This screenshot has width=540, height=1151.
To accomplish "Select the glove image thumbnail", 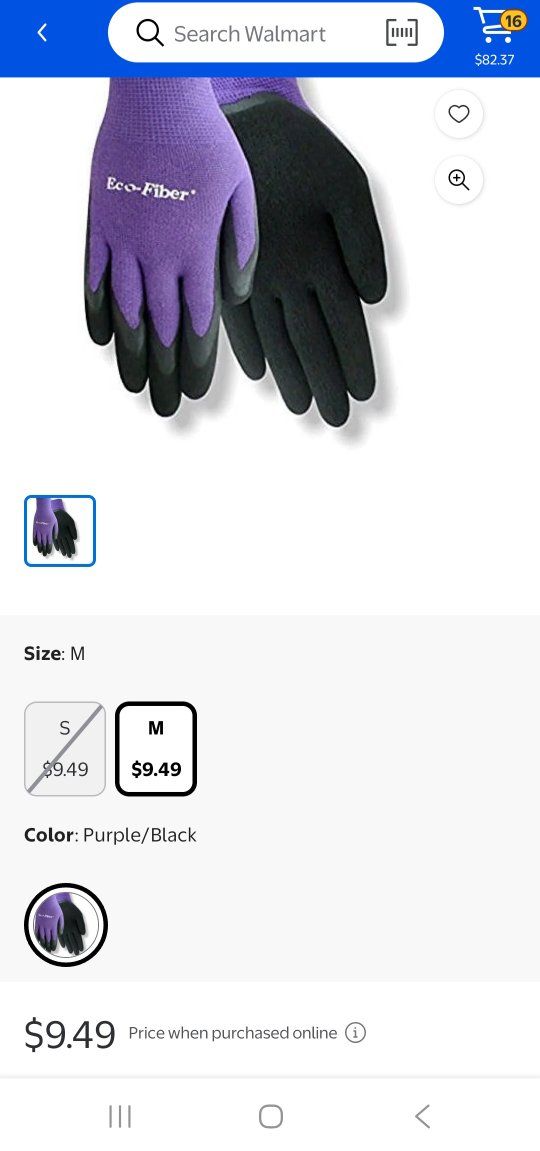I will tap(60, 531).
